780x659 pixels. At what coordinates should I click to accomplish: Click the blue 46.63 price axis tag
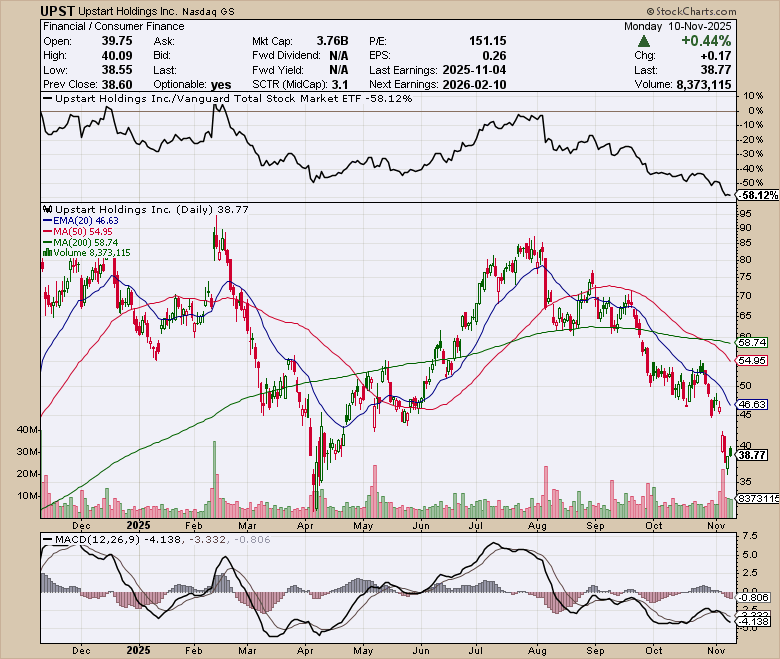(752, 404)
